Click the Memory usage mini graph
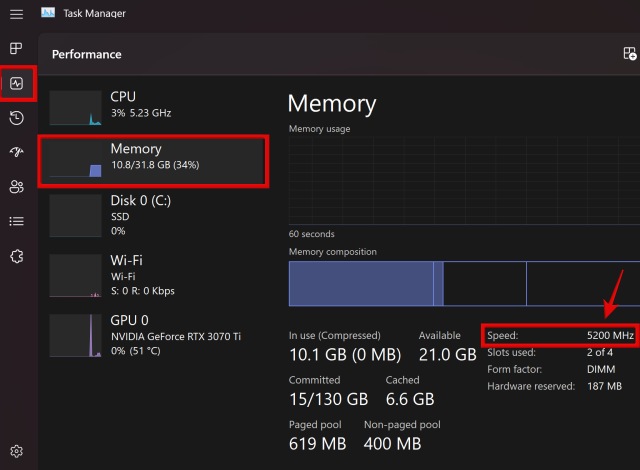The width and height of the screenshot is (640, 470). coord(76,160)
